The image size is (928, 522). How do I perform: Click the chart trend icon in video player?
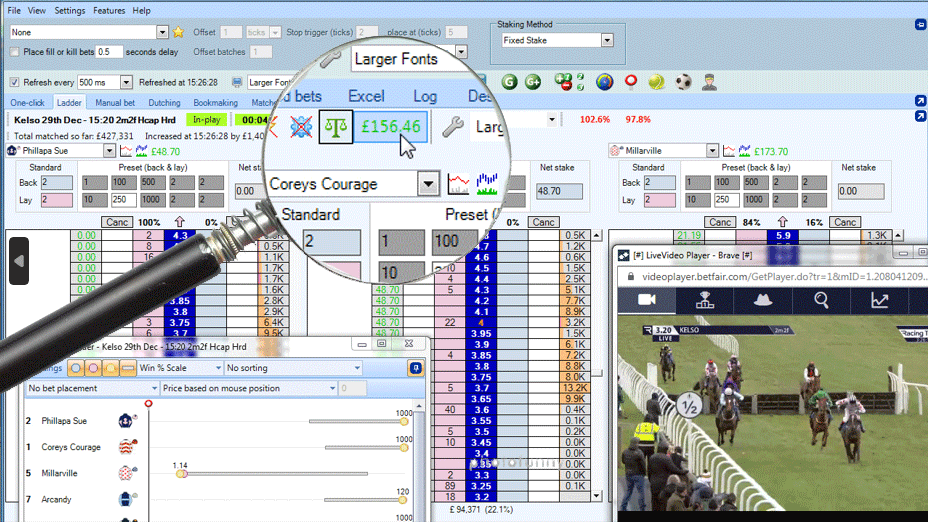(x=879, y=300)
